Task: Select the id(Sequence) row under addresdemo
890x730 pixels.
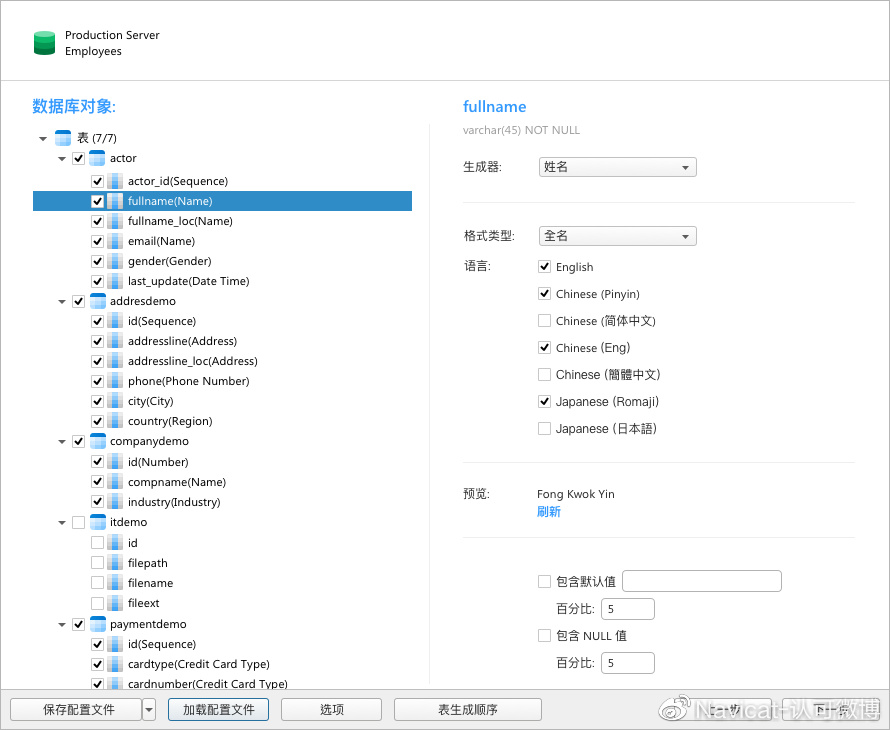Action: (222, 321)
